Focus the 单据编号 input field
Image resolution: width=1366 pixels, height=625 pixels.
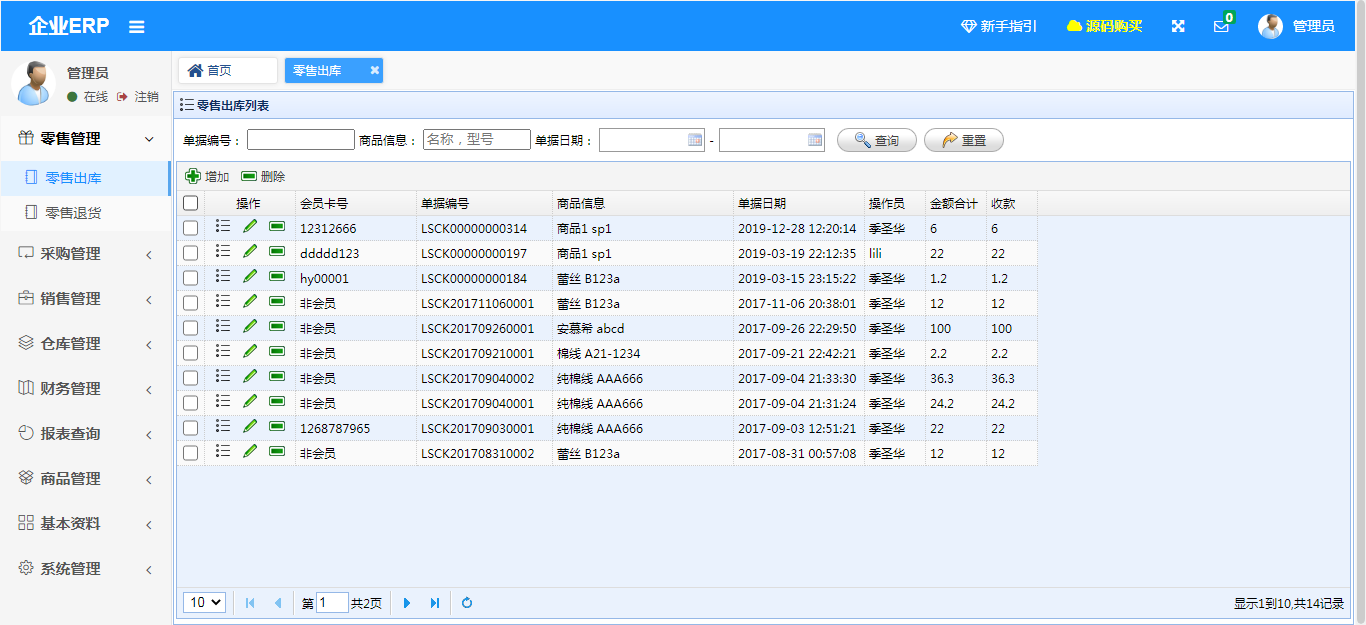(x=300, y=140)
